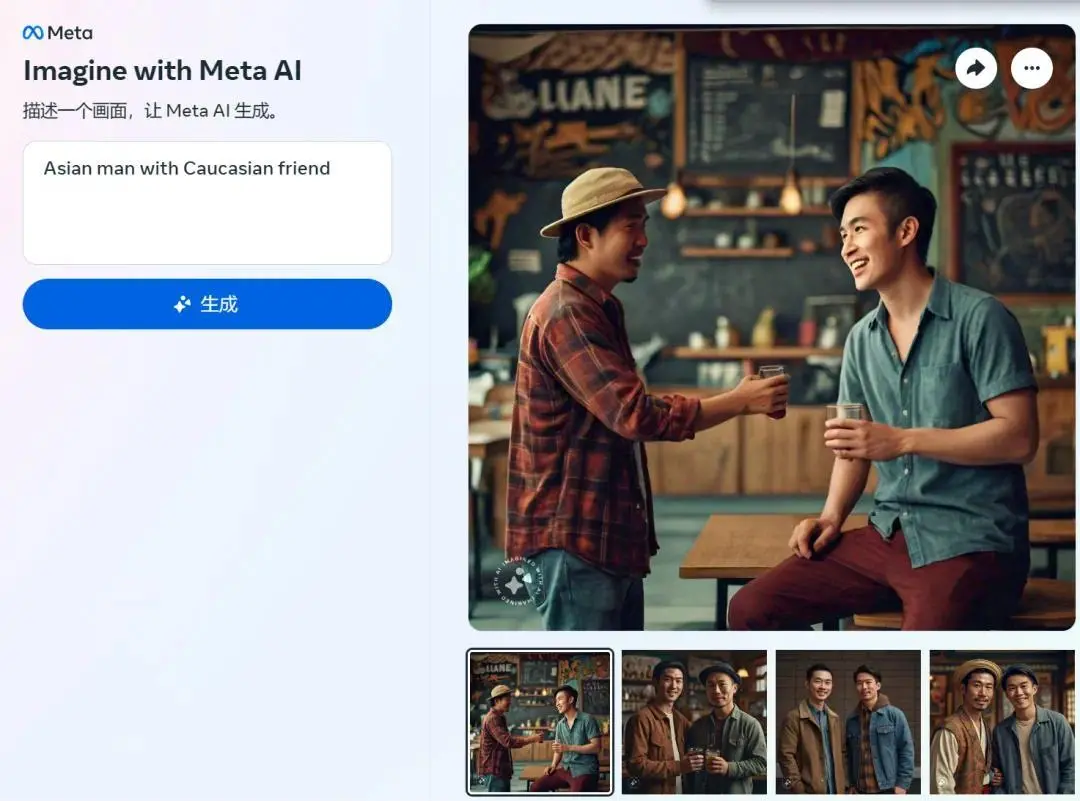Click watermark icon on the second thumbnail
The image size is (1080, 801).
pos(634,782)
